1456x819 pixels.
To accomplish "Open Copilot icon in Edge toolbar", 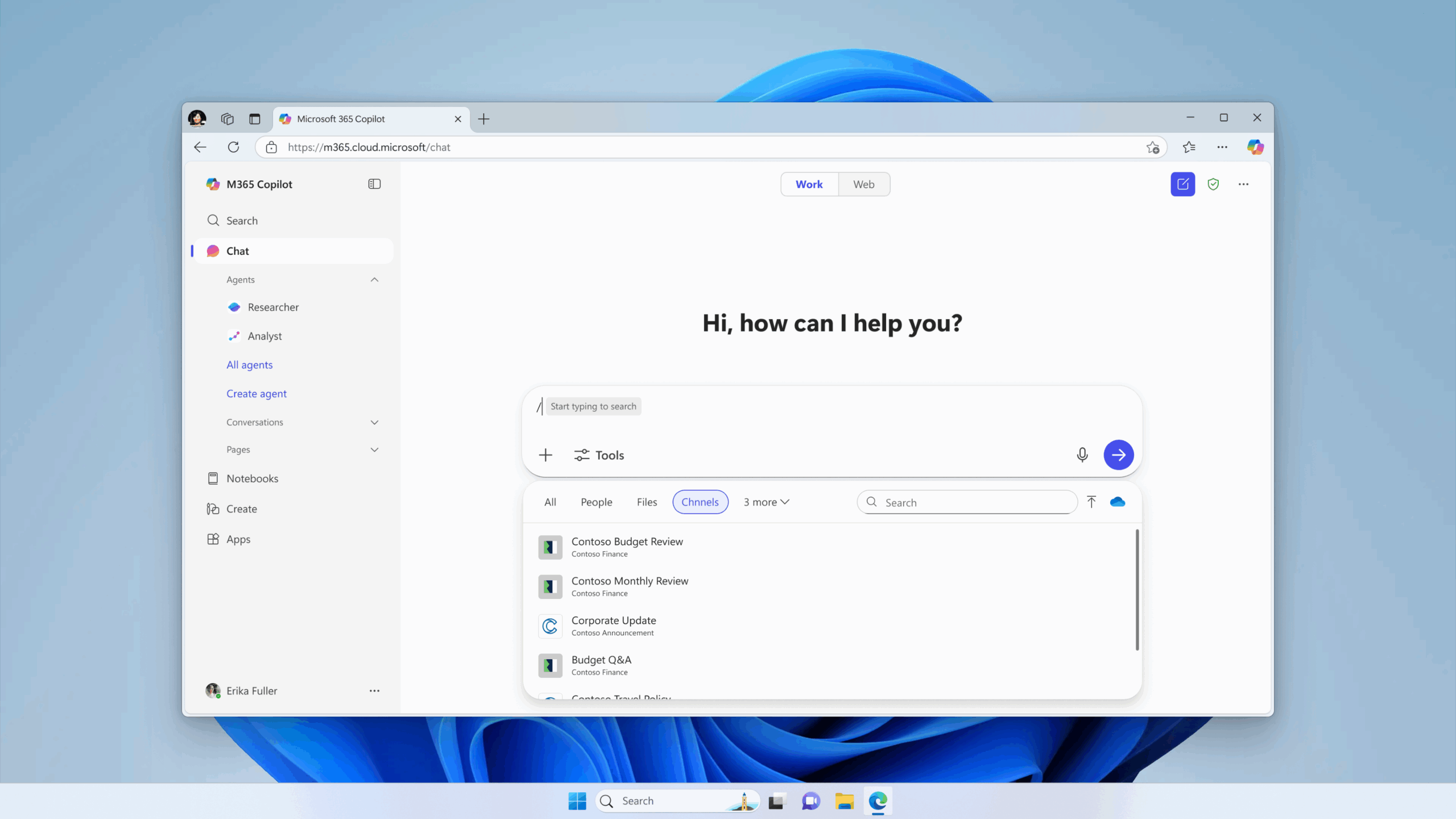I will point(1255,147).
